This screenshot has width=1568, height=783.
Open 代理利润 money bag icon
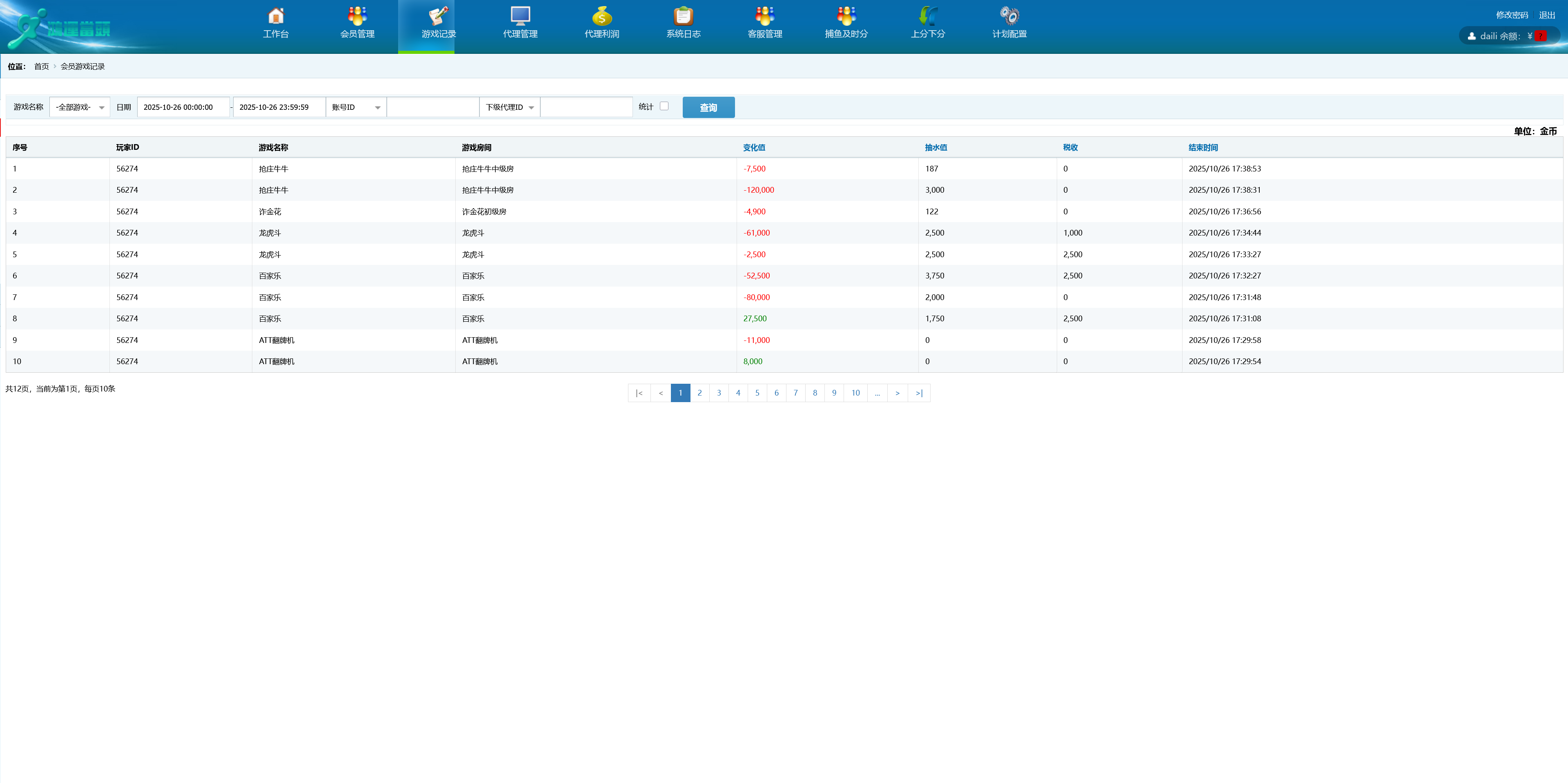point(601,16)
